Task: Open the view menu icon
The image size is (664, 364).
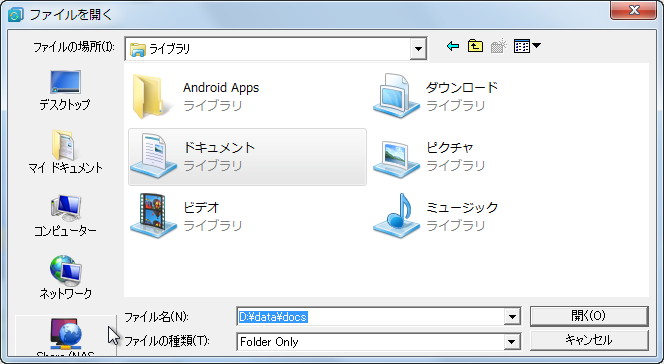Action: click(x=527, y=46)
